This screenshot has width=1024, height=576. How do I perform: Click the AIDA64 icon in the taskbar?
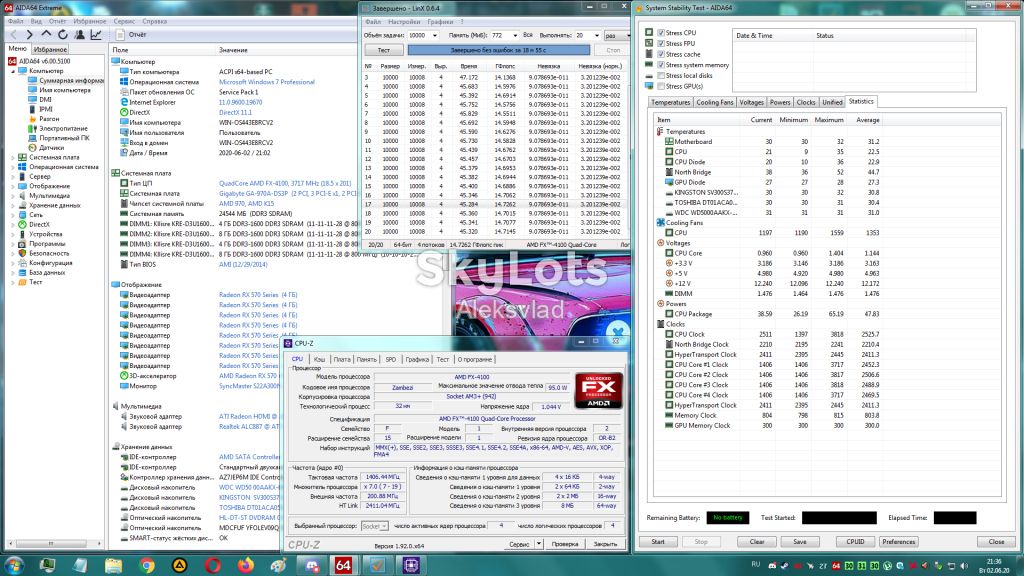coord(343,566)
